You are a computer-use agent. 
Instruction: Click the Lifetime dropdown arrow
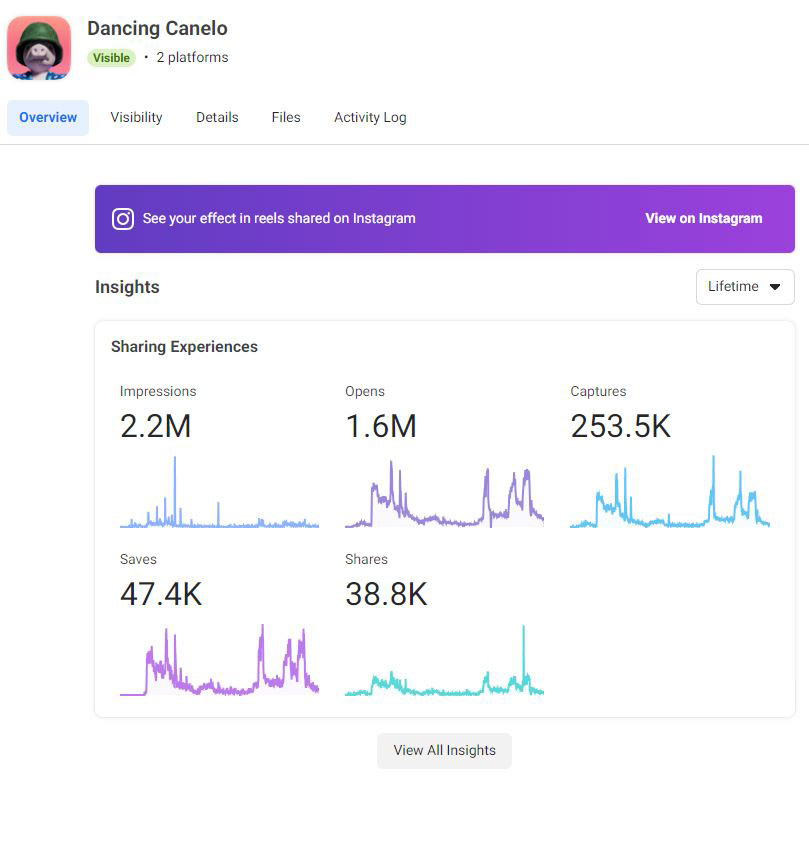click(775, 287)
